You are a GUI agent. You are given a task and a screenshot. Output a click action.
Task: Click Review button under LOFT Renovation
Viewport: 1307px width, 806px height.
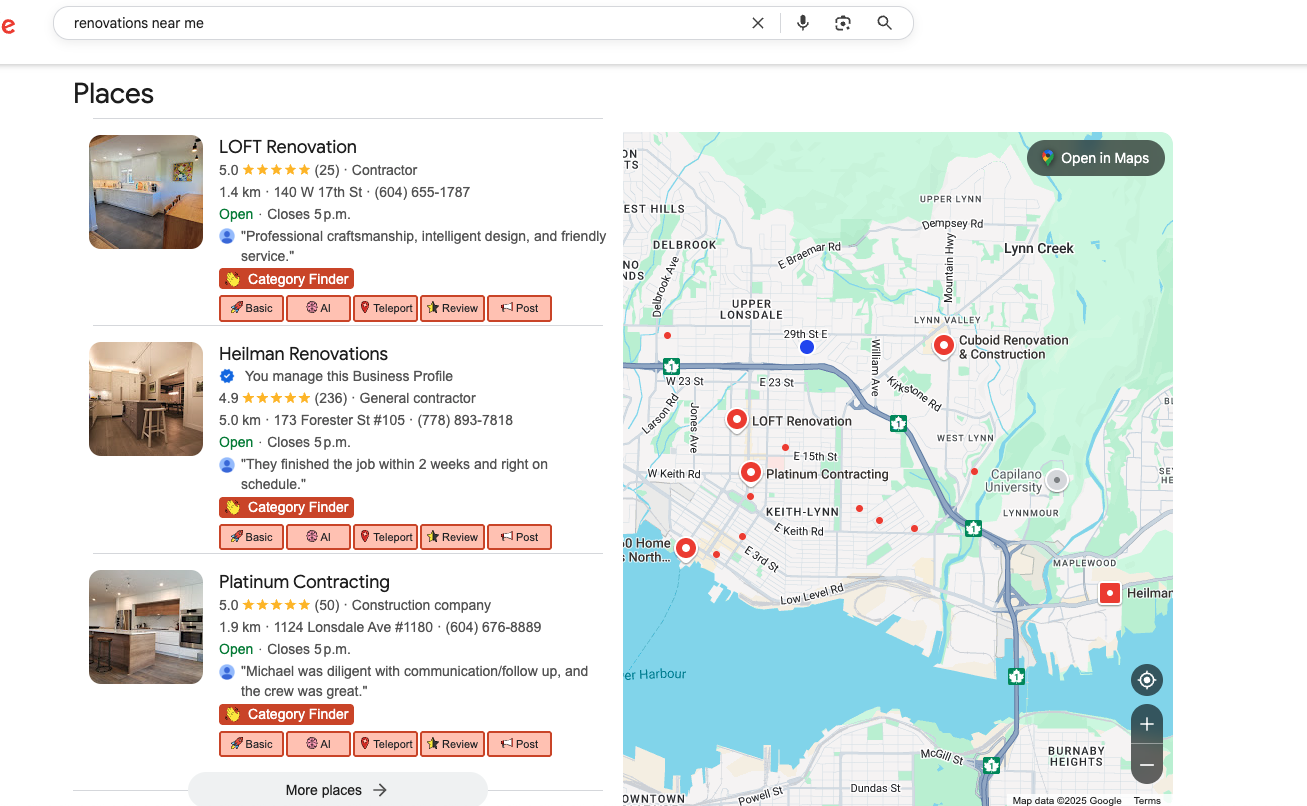452,308
